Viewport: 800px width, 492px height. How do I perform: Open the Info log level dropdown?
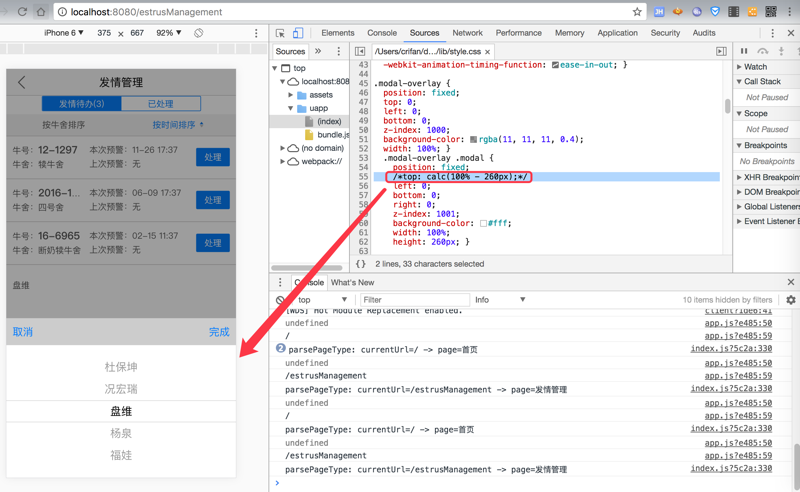coord(499,300)
